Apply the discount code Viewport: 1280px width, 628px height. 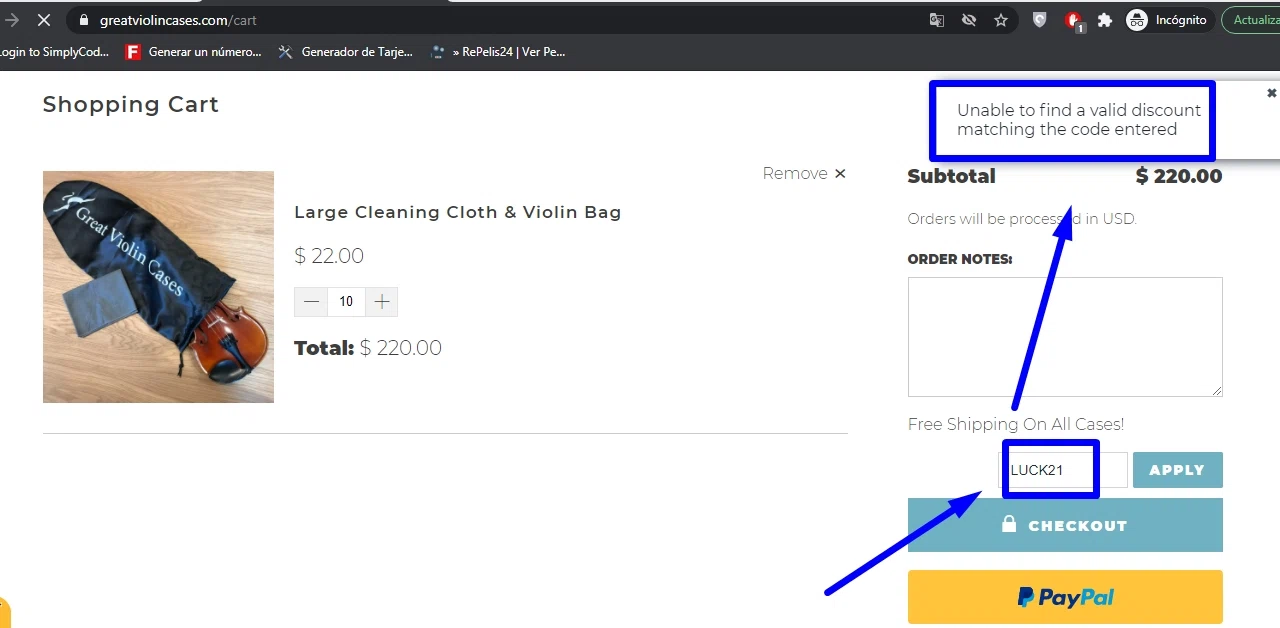click(1178, 470)
